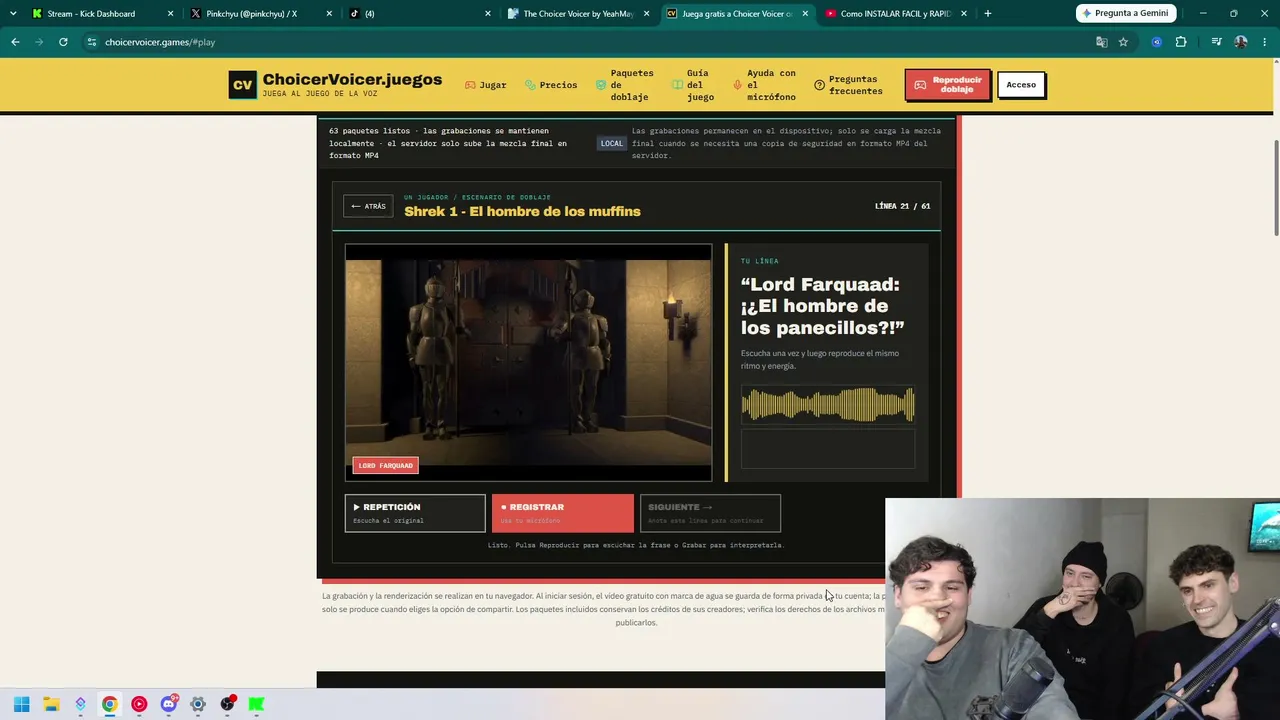Open a new browser tab
This screenshot has height=720, width=1280.
pos(988,14)
